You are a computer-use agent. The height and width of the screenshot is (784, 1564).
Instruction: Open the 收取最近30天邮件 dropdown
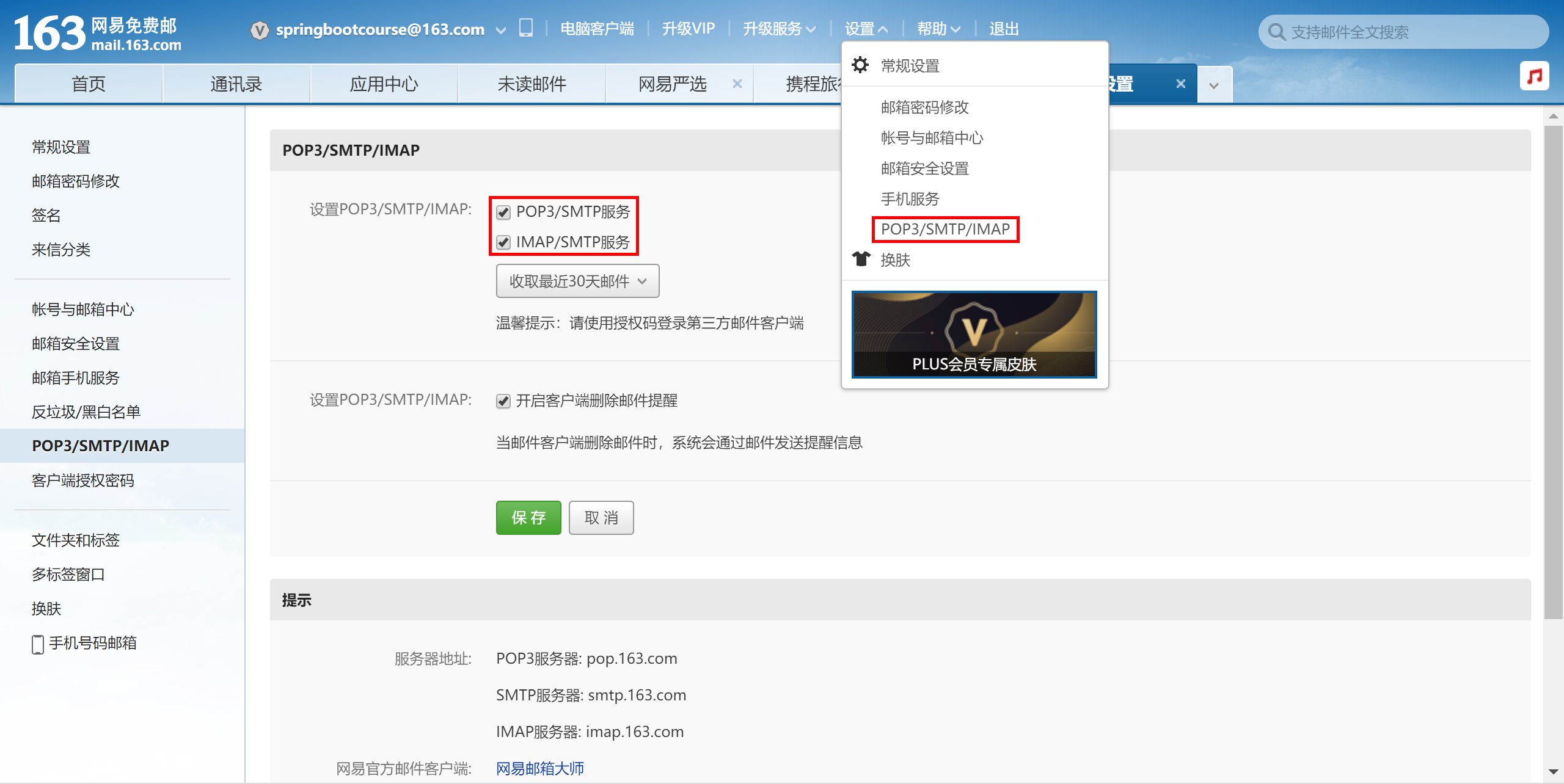[577, 281]
